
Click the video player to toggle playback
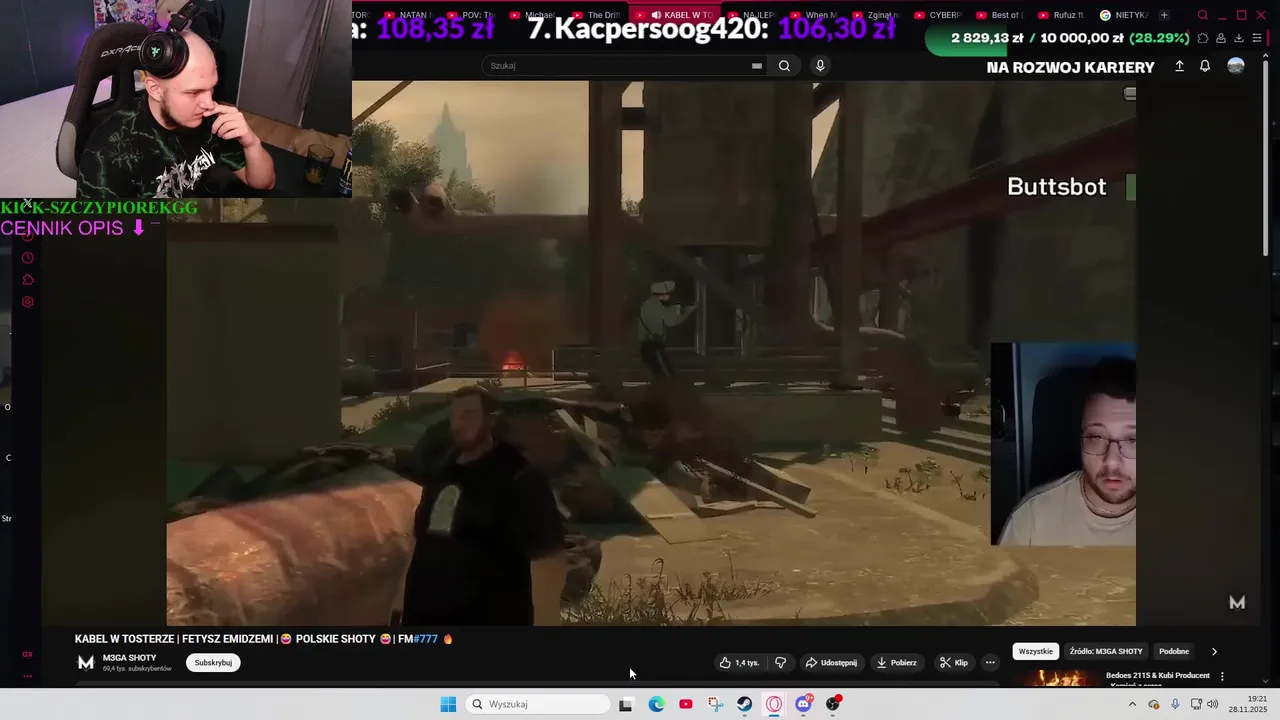tap(651, 353)
